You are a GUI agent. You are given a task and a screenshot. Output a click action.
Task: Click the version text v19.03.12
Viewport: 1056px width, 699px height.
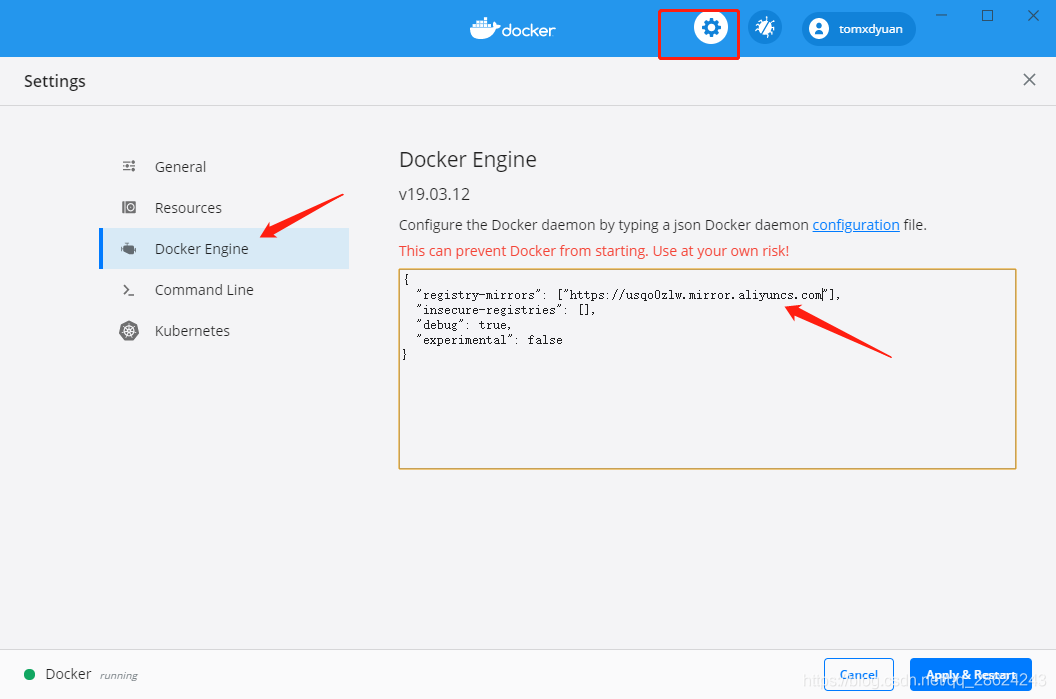(x=434, y=194)
